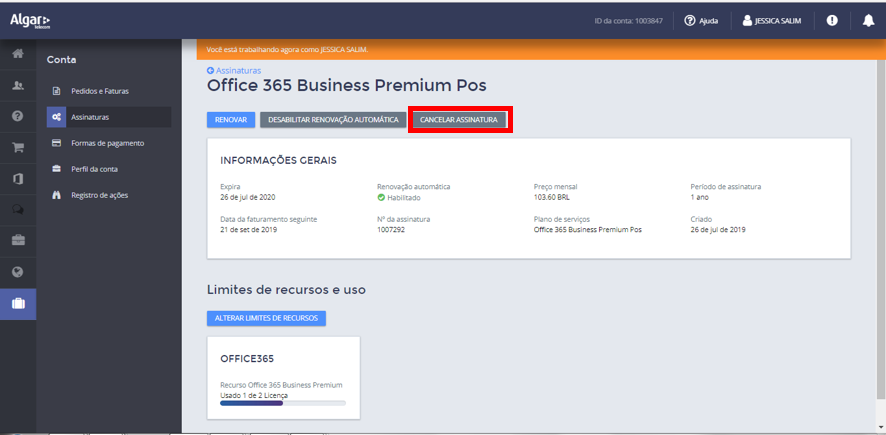Click the Cancelar Assinatura button
This screenshot has height=435, width=886.
tap(459, 120)
